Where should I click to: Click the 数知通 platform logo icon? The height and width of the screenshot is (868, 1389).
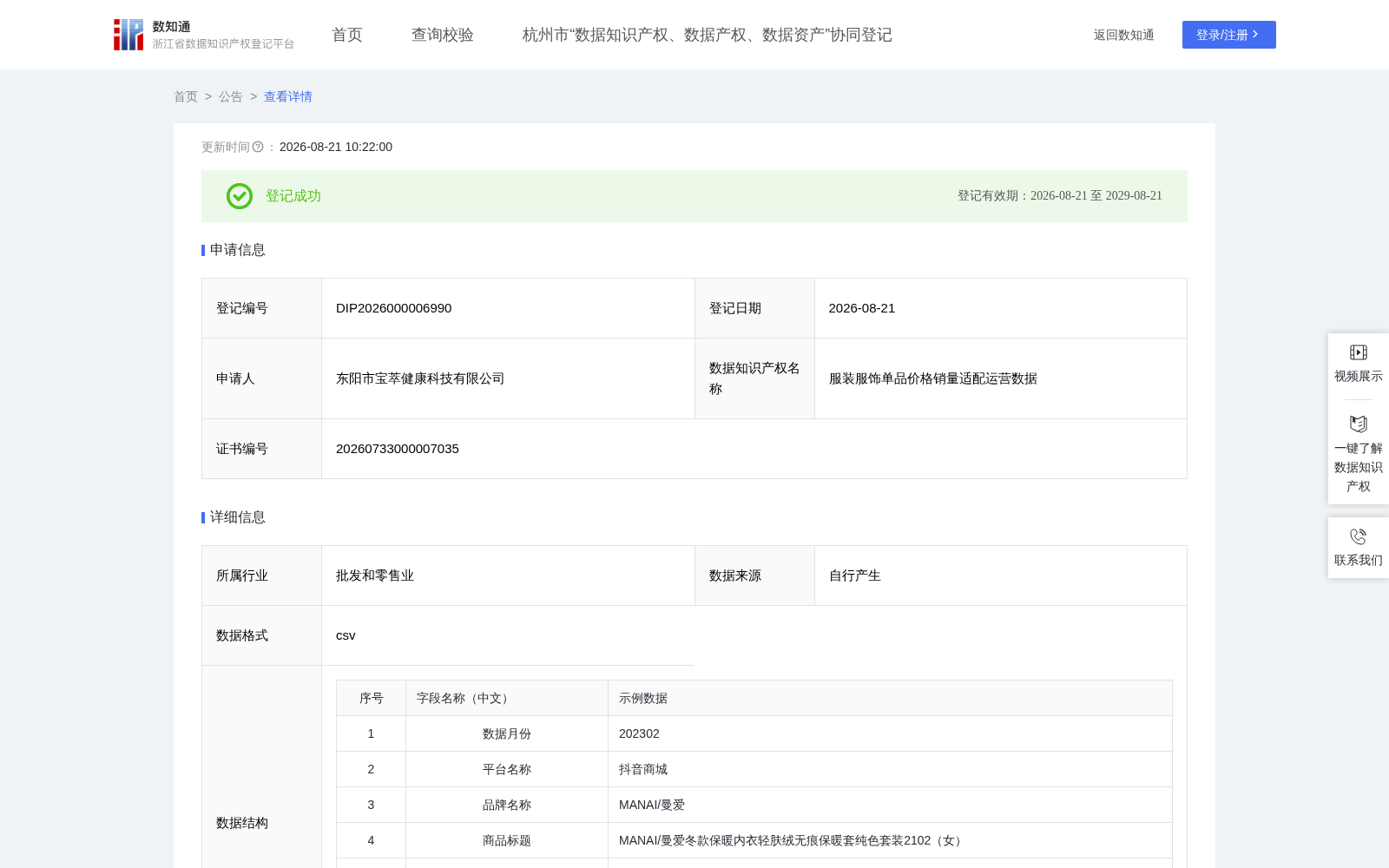[128, 35]
